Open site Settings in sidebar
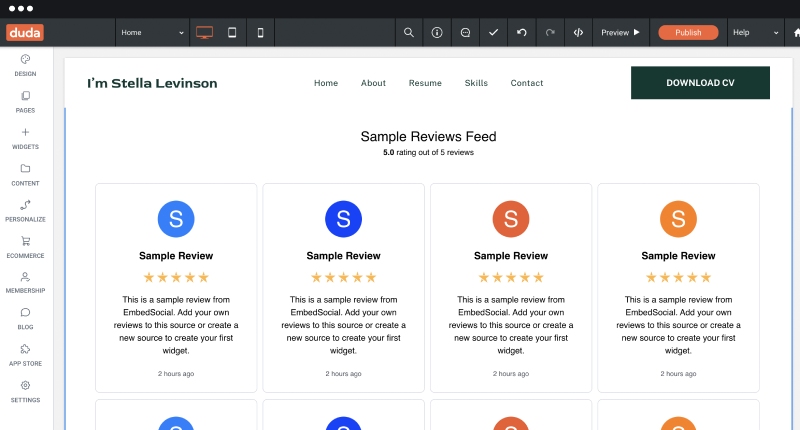Image resolution: width=800 pixels, height=430 pixels. (x=25, y=392)
